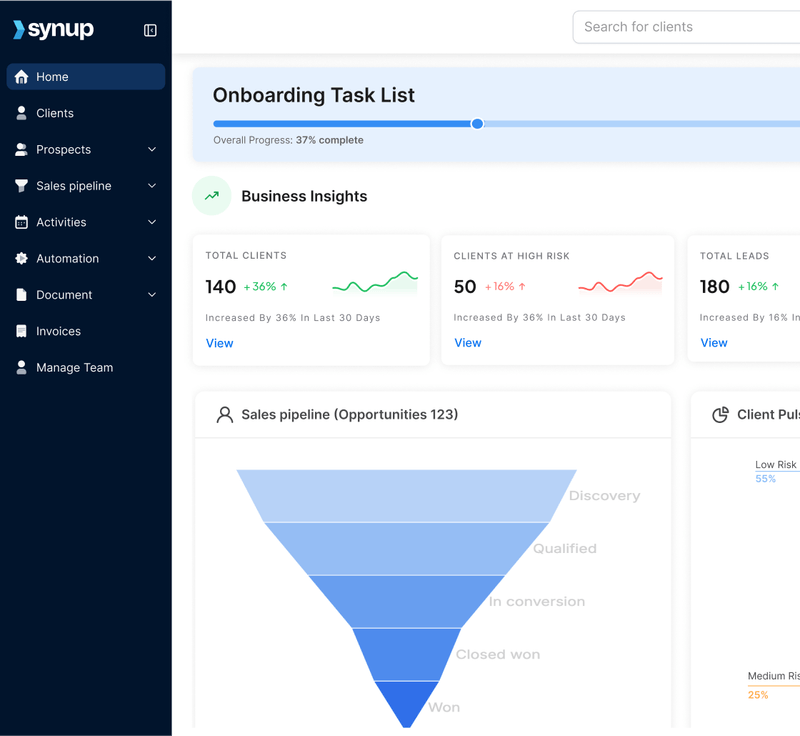This screenshot has height=736, width=800.
Task: Expand the Automation submenu chevron
Action: [152, 258]
